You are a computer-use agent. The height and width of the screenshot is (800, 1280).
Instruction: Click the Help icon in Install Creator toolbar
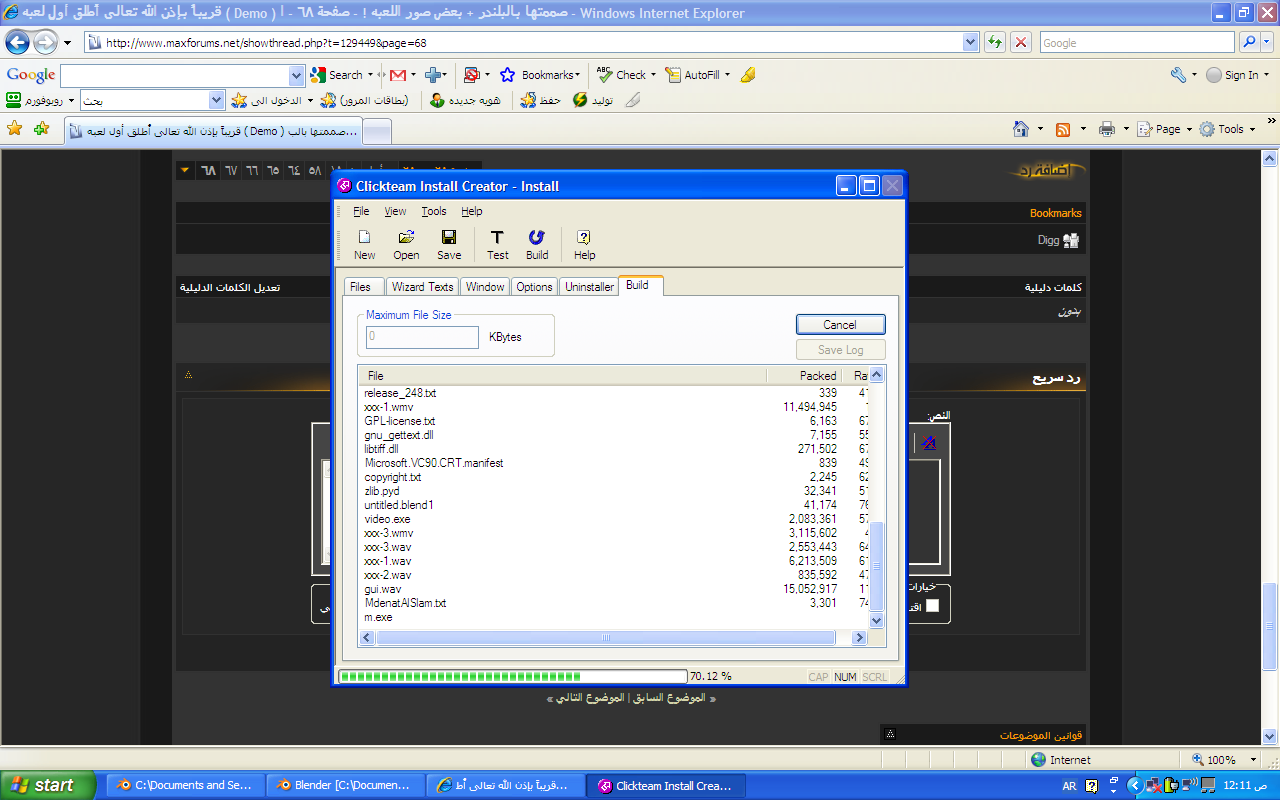584,238
